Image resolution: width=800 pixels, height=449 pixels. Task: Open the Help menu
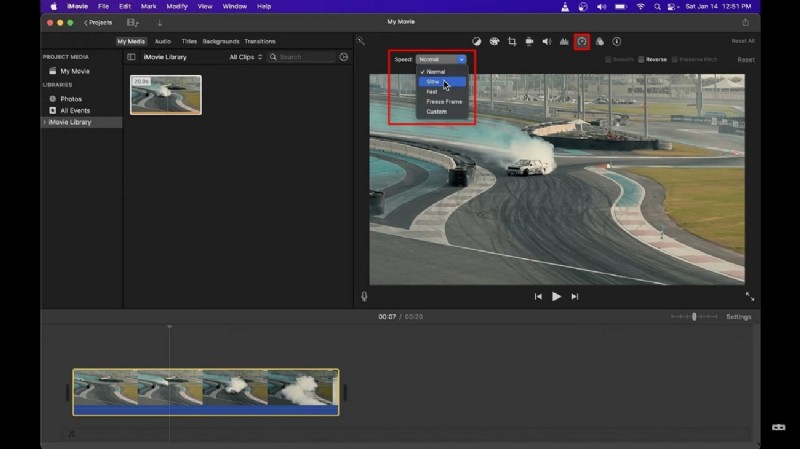coord(264,7)
